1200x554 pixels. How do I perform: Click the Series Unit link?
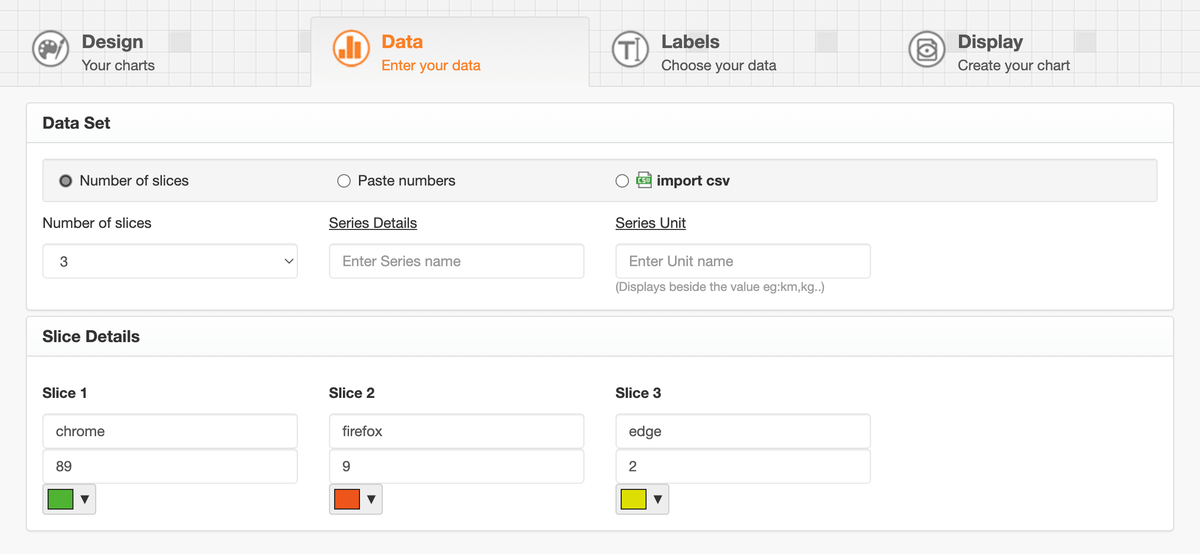(650, 223)
